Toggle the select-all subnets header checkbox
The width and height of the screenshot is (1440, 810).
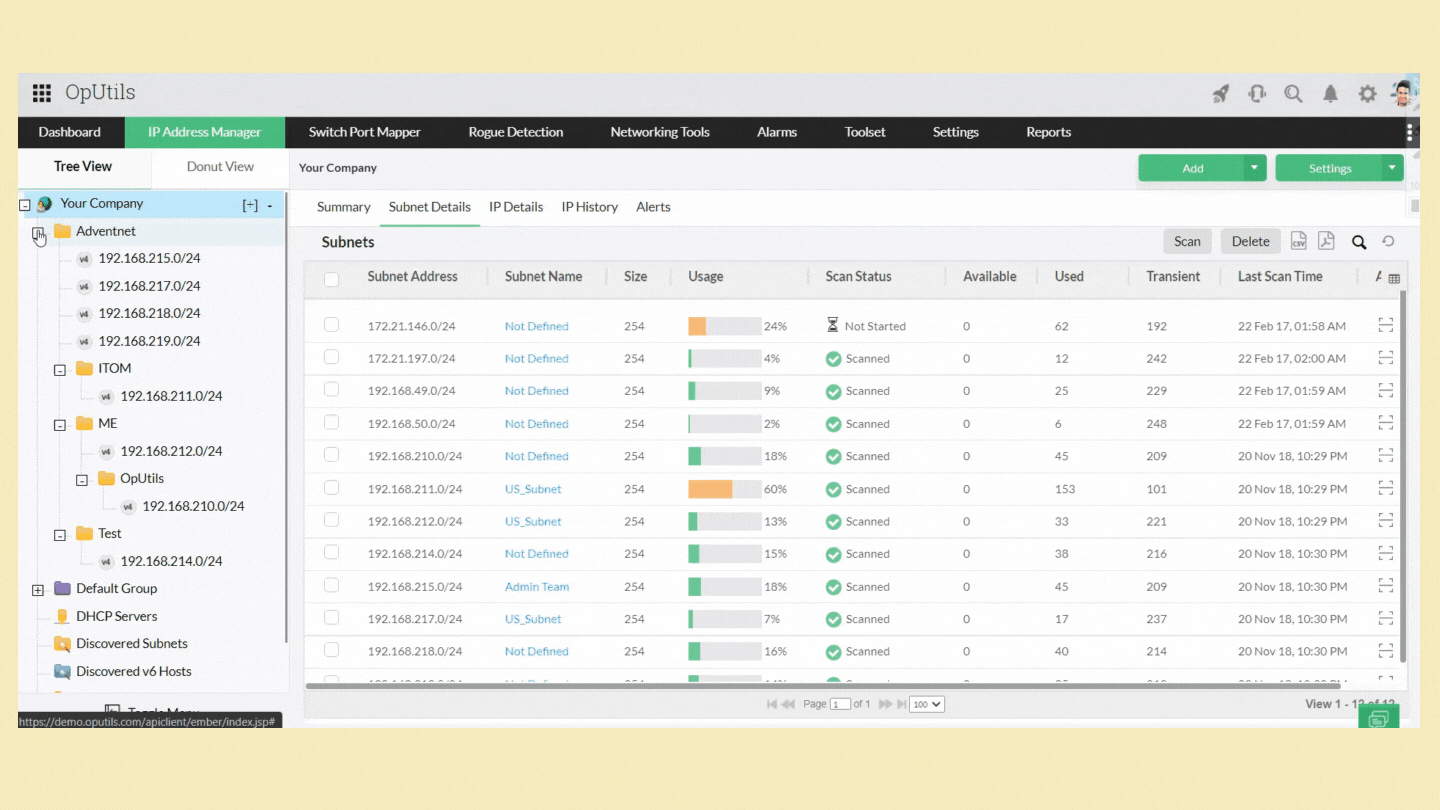point(332,279)
